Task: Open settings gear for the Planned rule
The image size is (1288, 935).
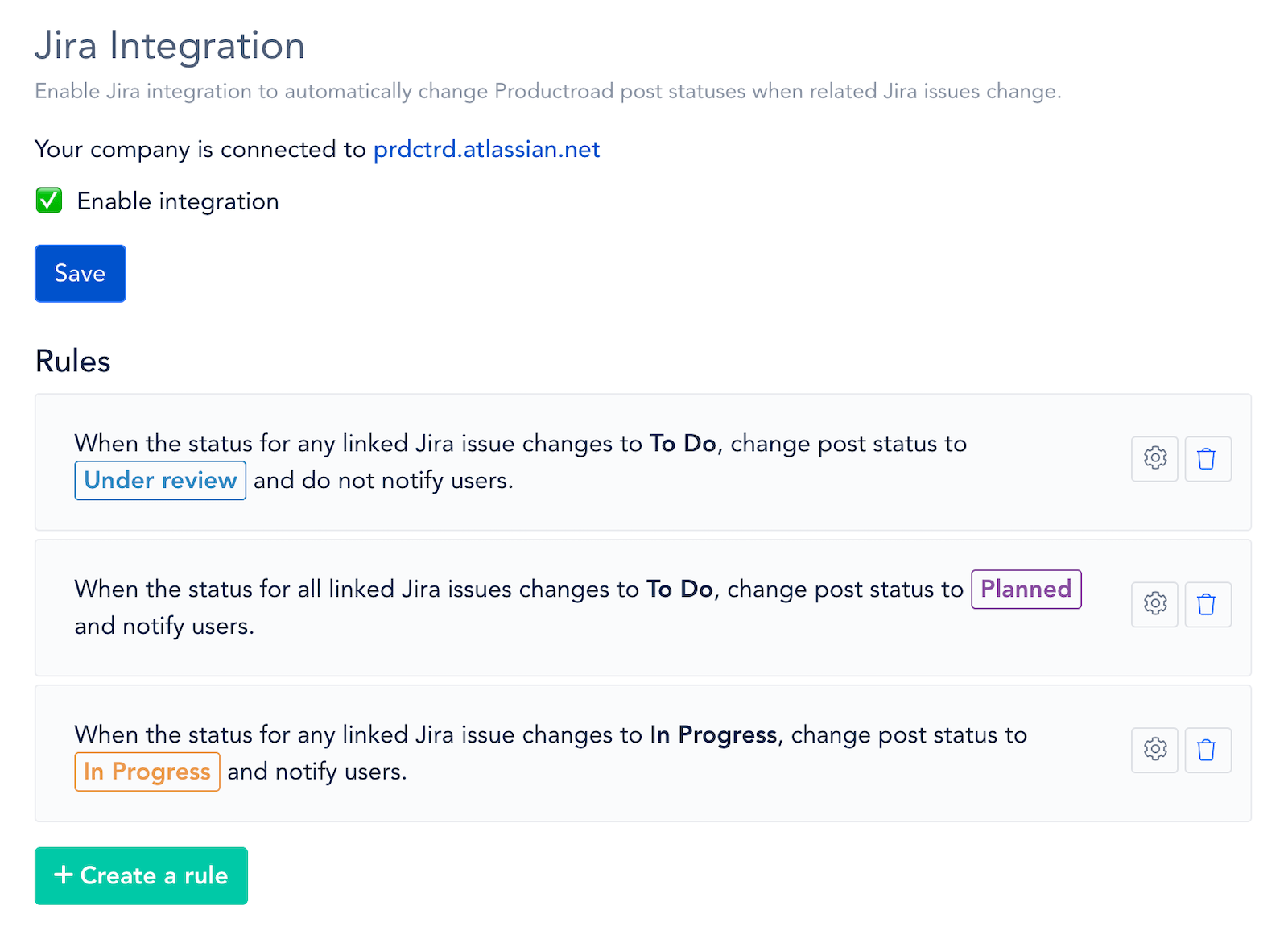Action: tap(1154, 605)
